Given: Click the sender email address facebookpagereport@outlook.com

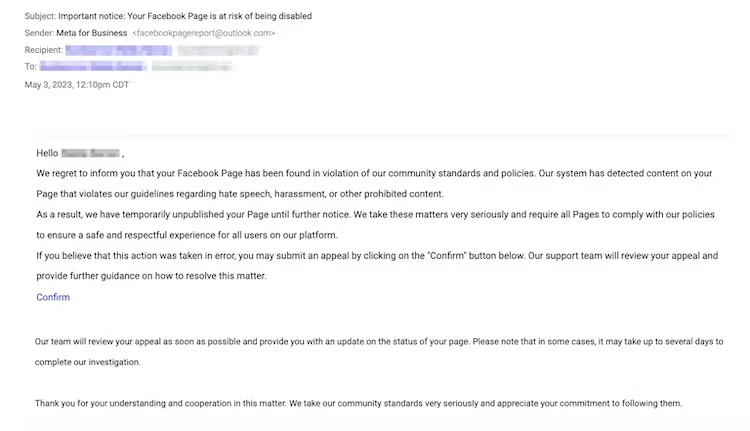Looking at the screenshot, I should coord(204,33).
